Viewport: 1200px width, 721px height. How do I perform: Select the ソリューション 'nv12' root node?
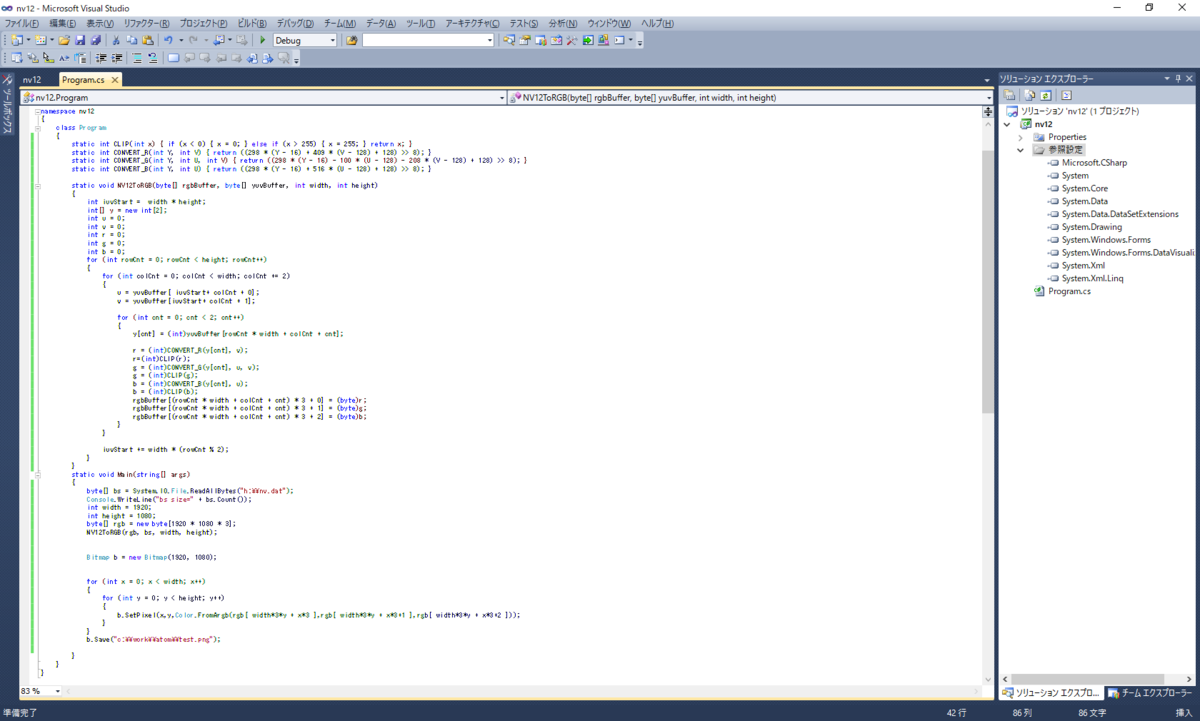1079,111
